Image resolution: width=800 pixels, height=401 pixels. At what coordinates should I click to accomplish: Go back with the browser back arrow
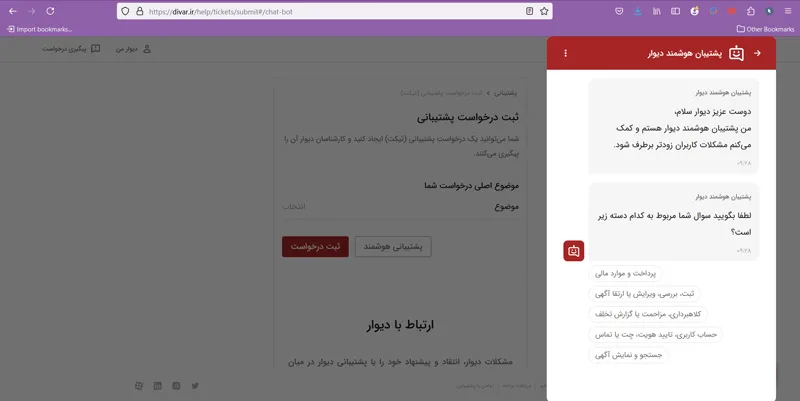pos(13,11)
